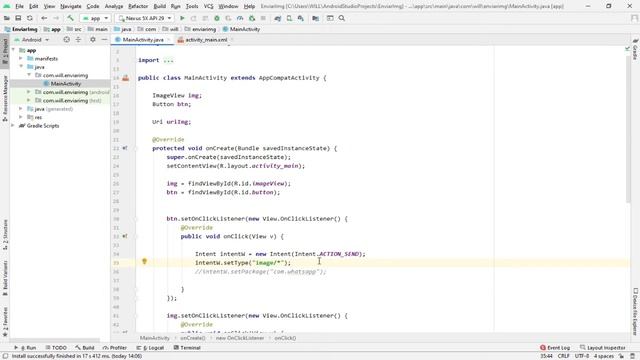Click the Save All toolbar icon
Screen dimensions: 640x360
[18, 18]
